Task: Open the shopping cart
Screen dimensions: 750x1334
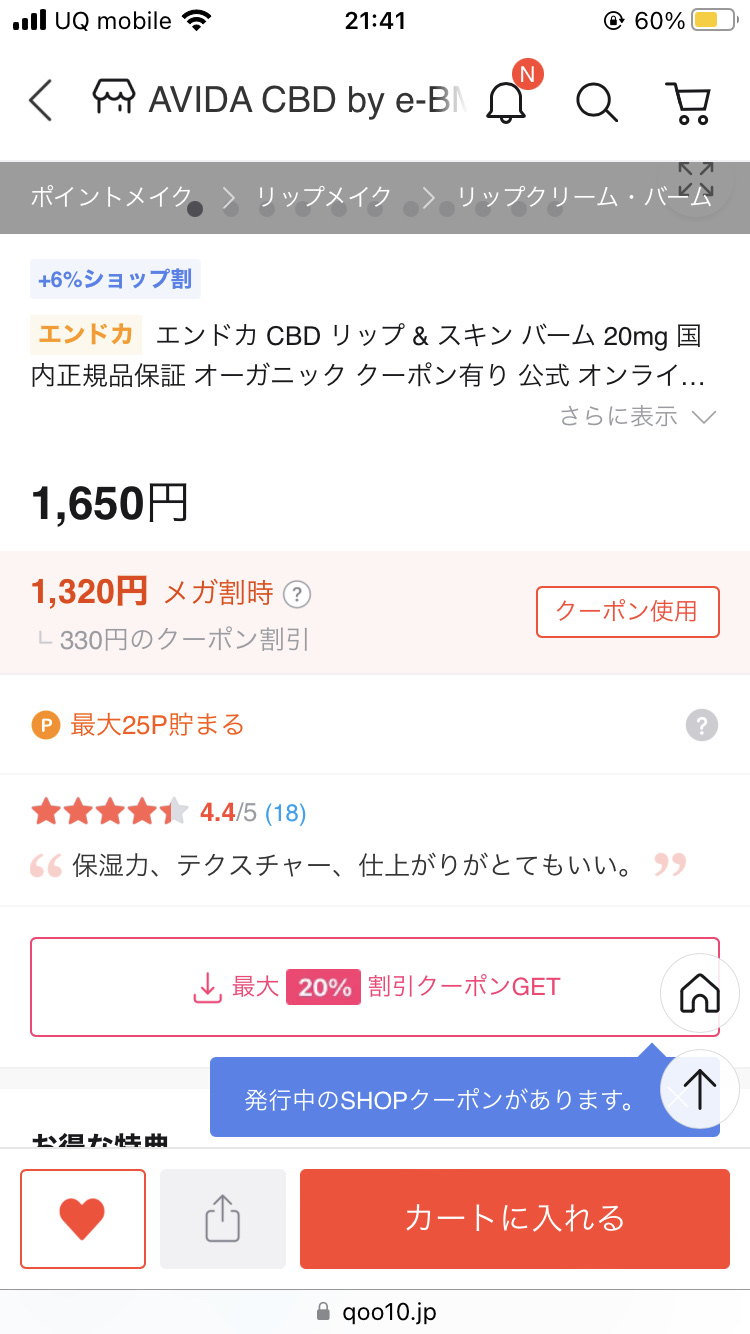Action: (688, 101)
